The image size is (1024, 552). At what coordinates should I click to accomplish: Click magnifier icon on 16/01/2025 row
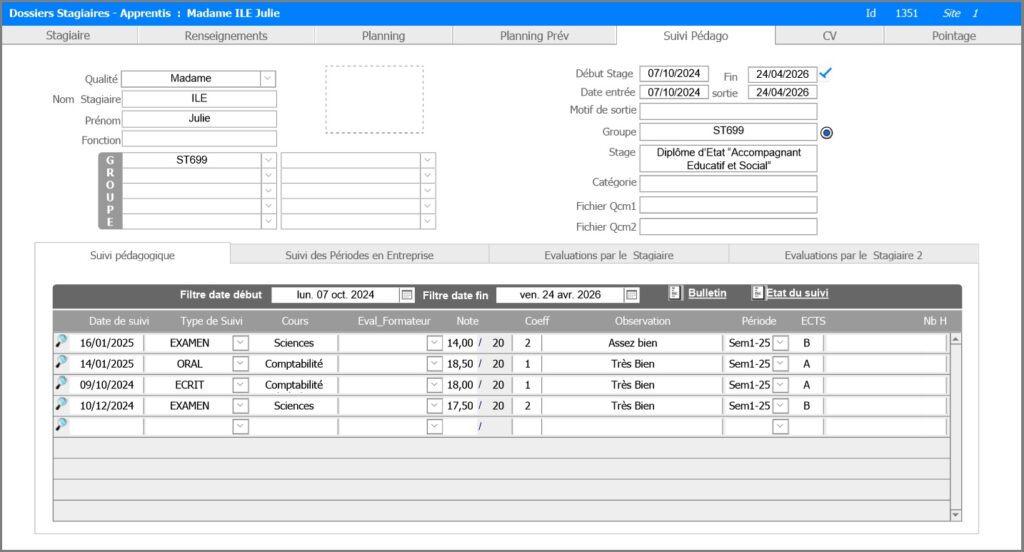coord(61,342)
